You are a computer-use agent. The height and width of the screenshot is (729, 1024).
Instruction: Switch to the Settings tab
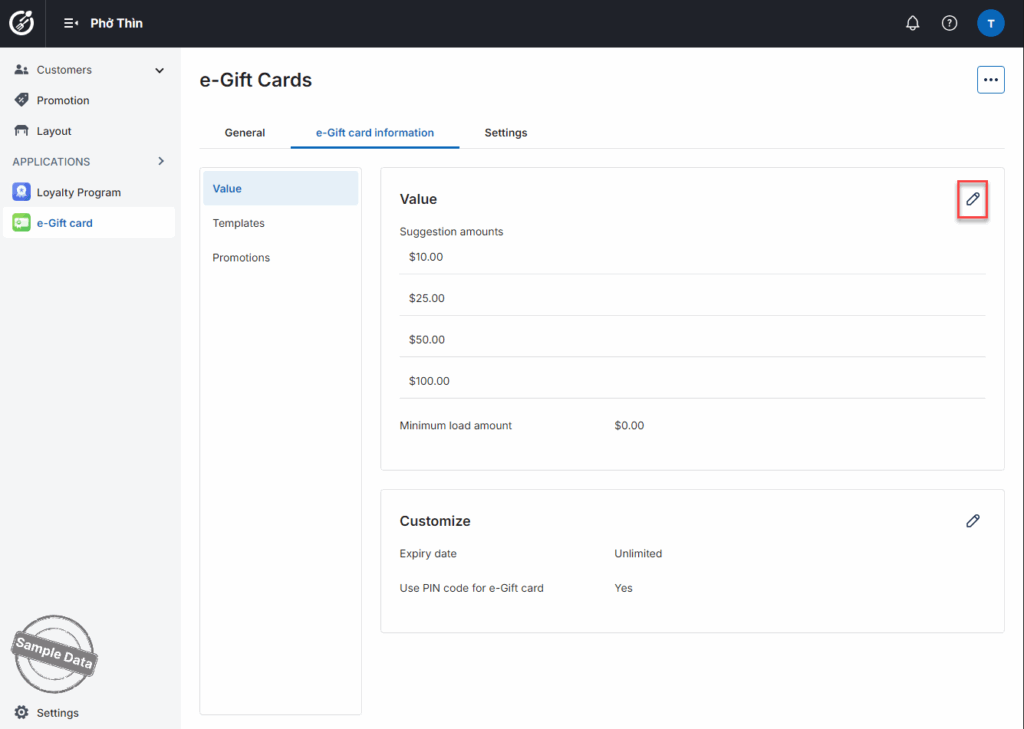505,132
